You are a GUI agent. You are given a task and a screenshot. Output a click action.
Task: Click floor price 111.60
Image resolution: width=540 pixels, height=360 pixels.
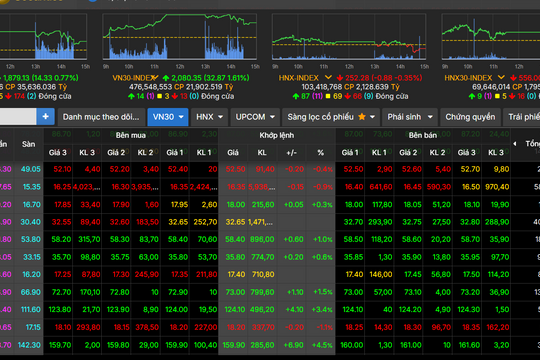30,309
